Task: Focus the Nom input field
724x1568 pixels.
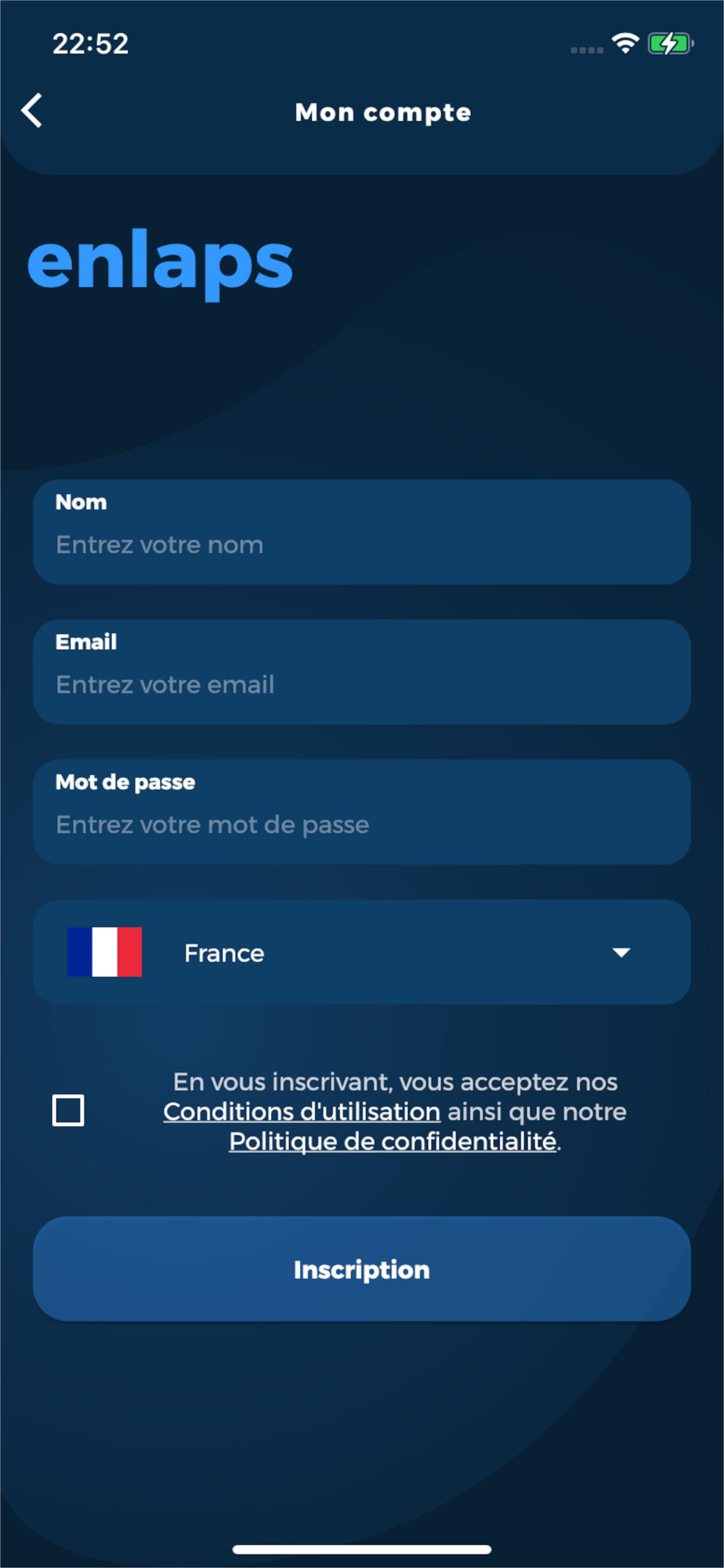Action: click(361, 545)
